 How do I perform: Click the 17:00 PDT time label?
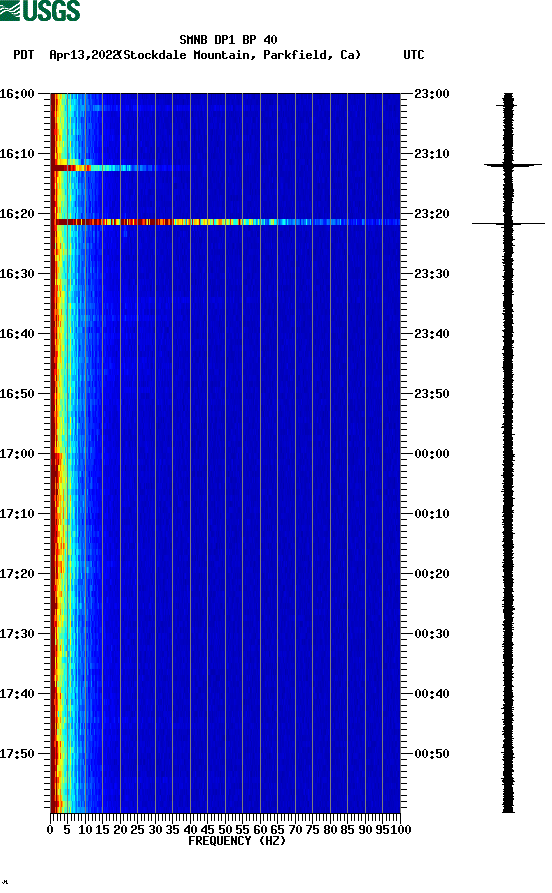click(17, 454)
